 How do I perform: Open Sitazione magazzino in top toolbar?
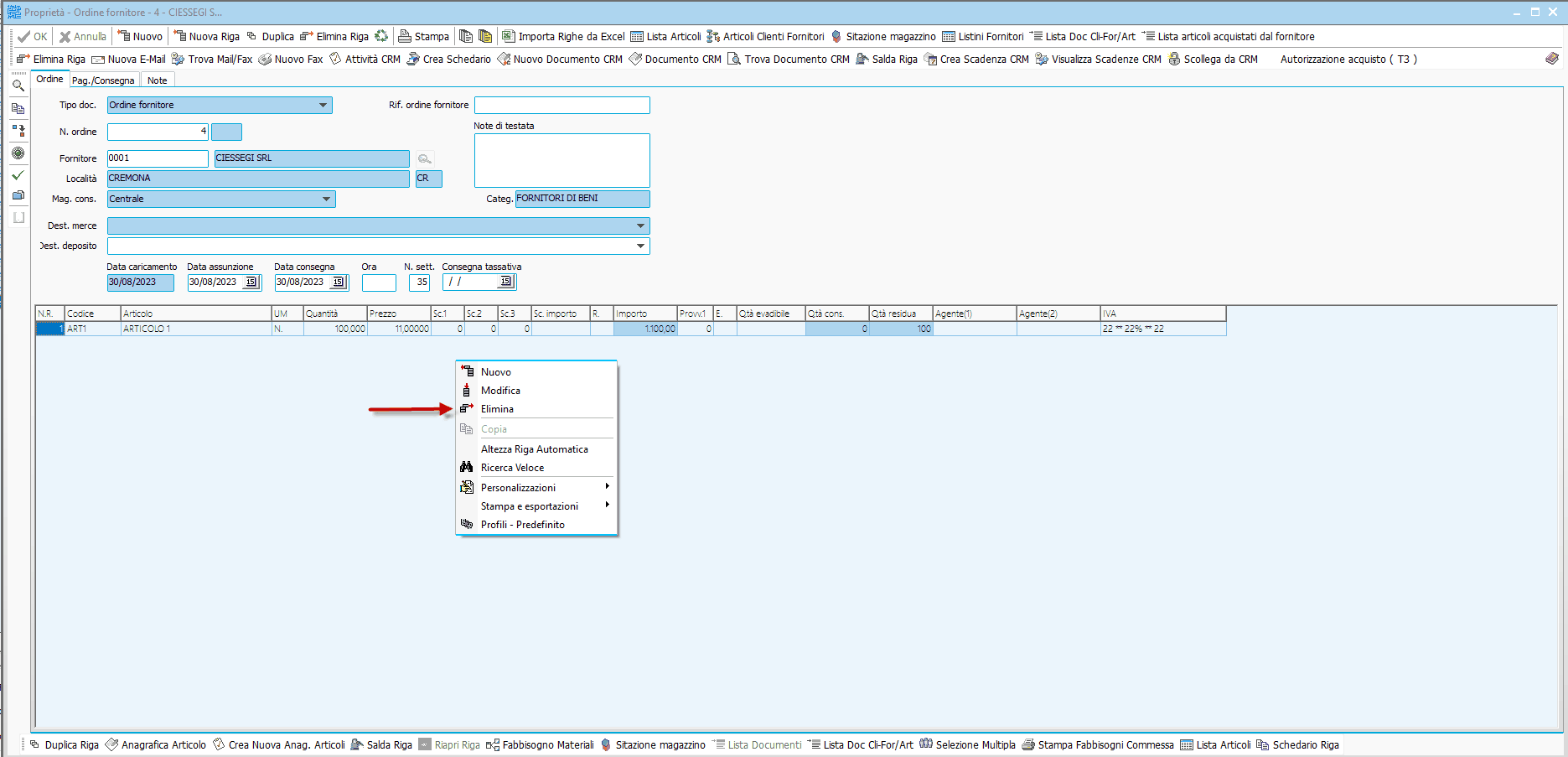883,37
